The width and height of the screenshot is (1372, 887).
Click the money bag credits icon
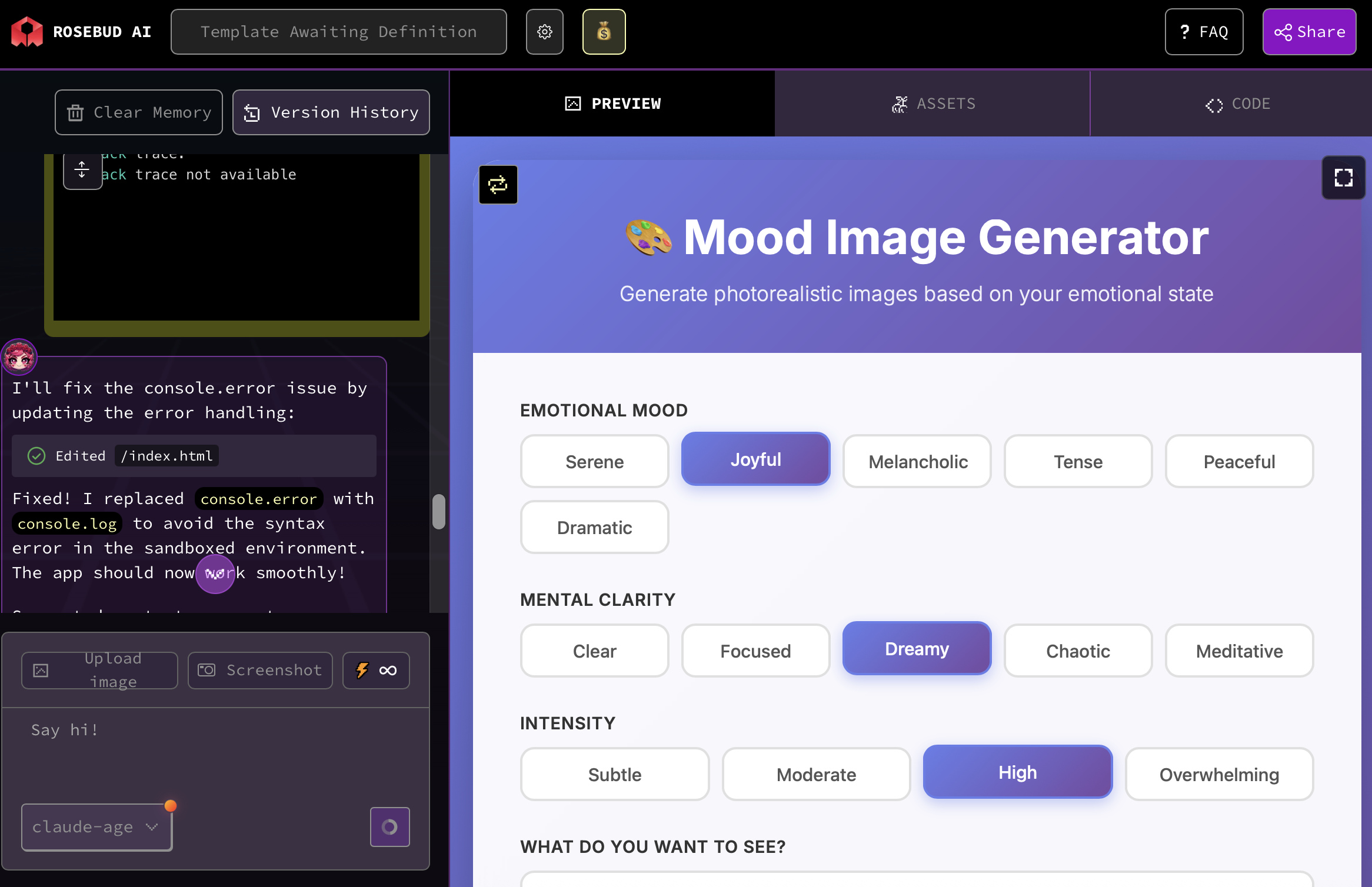click(x=604, y=32)
